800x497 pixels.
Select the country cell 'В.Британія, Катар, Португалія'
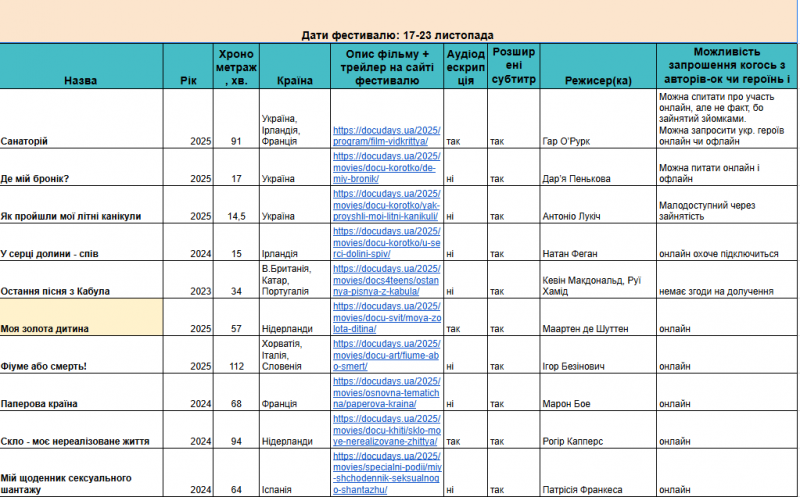pyautogui.click(x=295, y=280)
